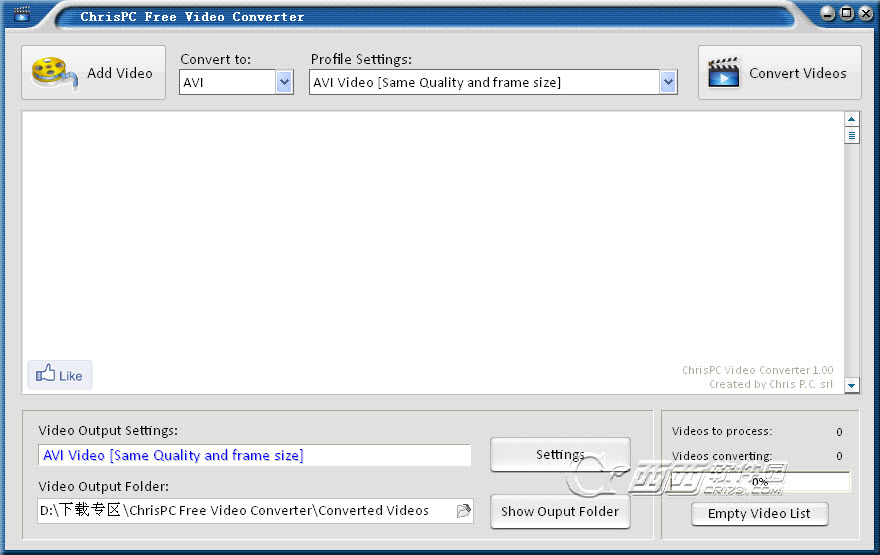
Task: Click the Video Output Folder path field
Action: pyautogui.click(x=255, y=511)
